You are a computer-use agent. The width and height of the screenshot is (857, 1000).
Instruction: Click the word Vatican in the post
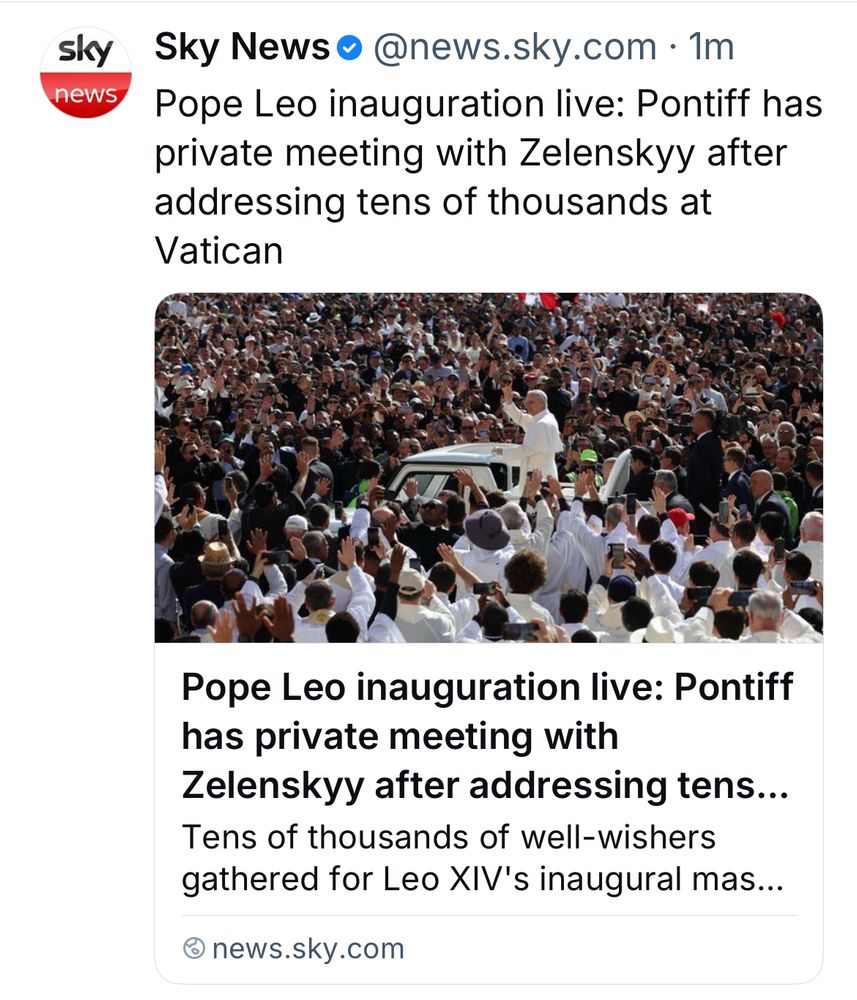coord(219,250)
